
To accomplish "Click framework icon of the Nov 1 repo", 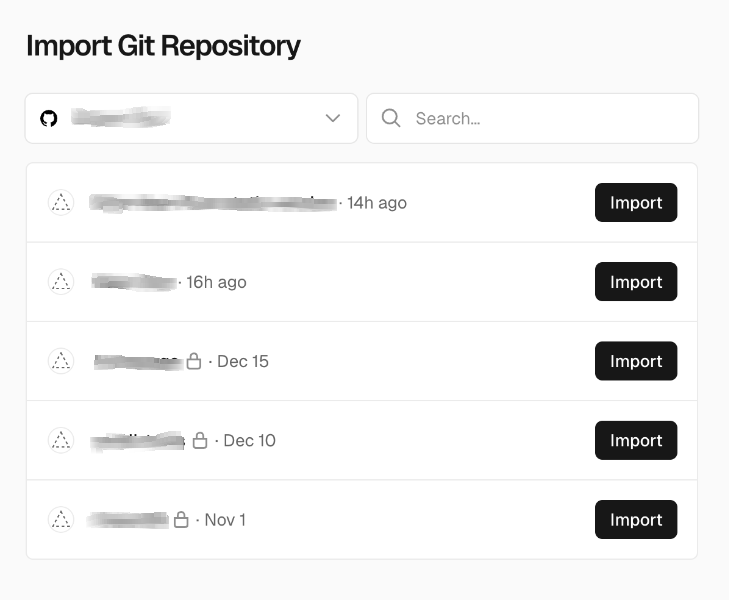I will pos(61,519).
